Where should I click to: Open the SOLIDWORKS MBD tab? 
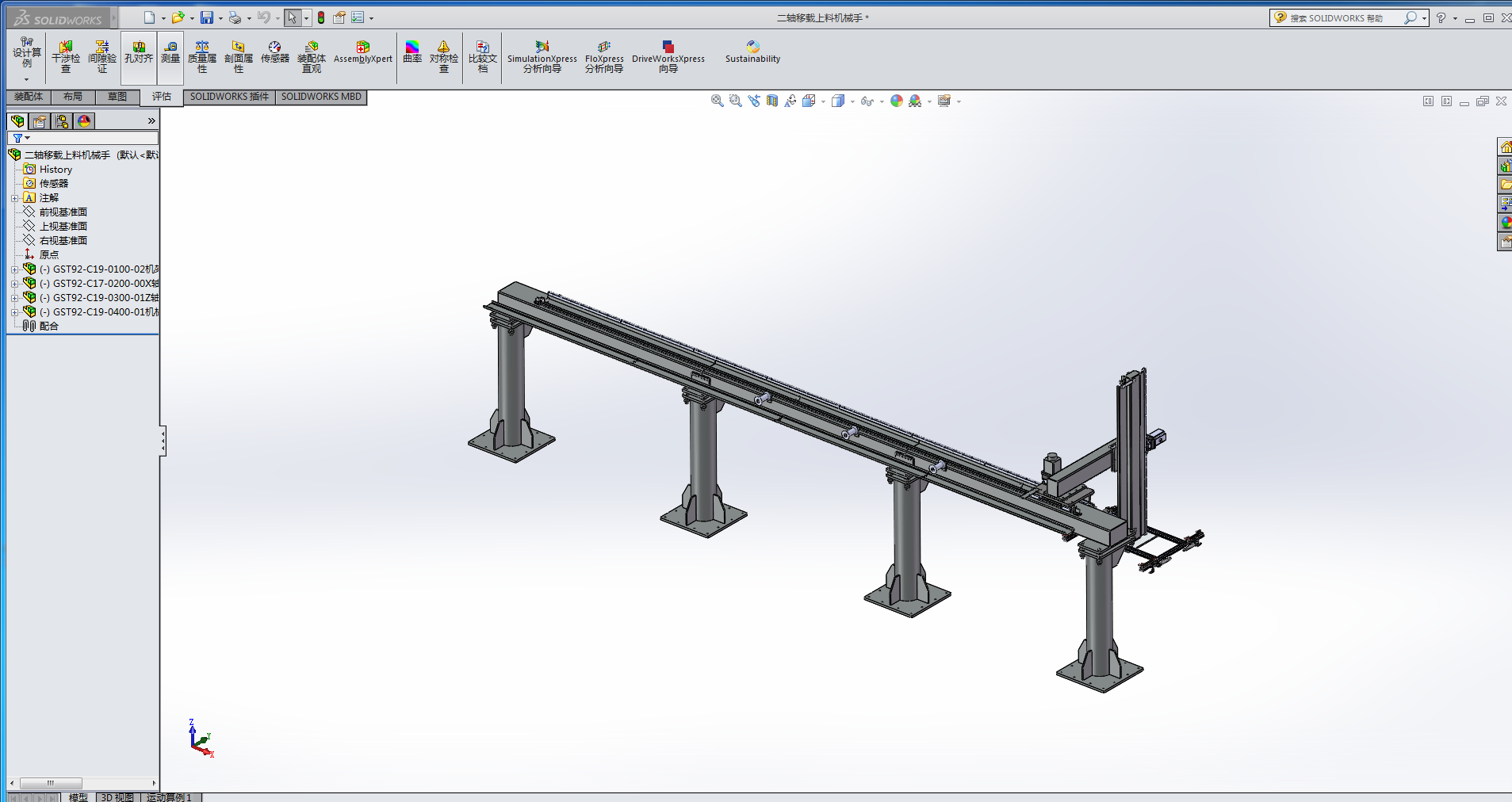[x=321, y=97]
